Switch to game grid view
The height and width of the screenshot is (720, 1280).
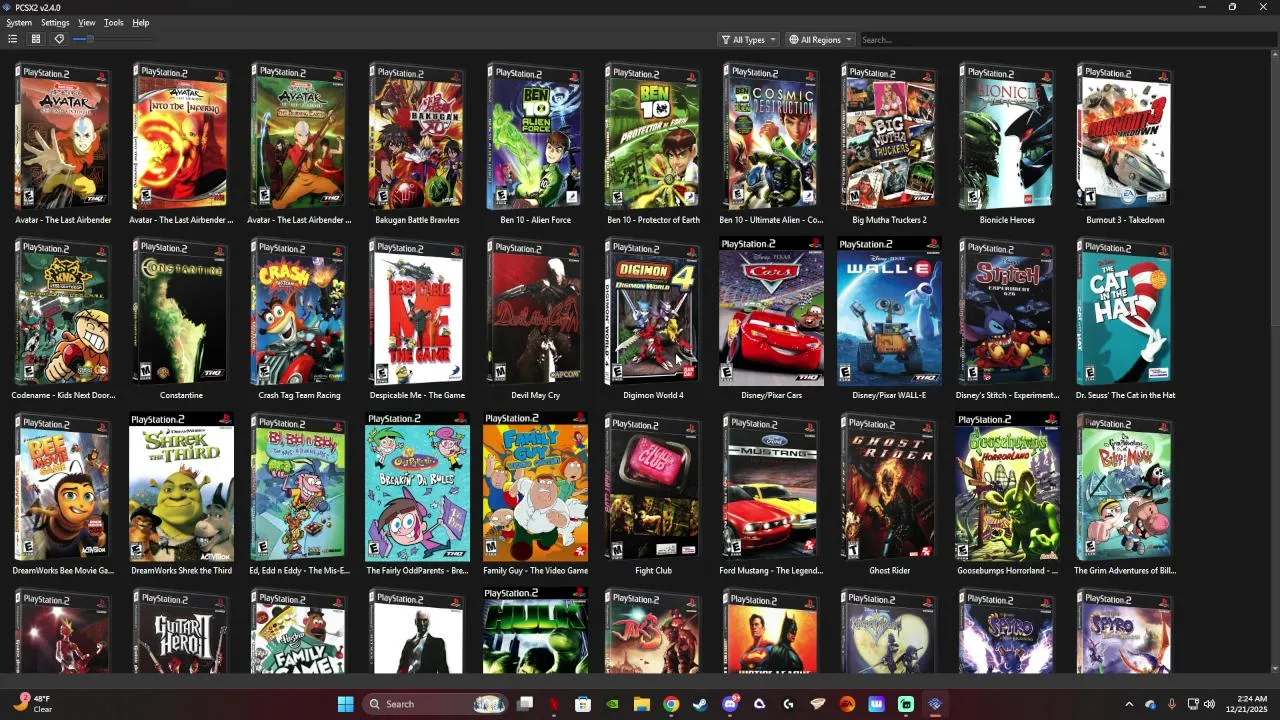(x=35, y=39)
